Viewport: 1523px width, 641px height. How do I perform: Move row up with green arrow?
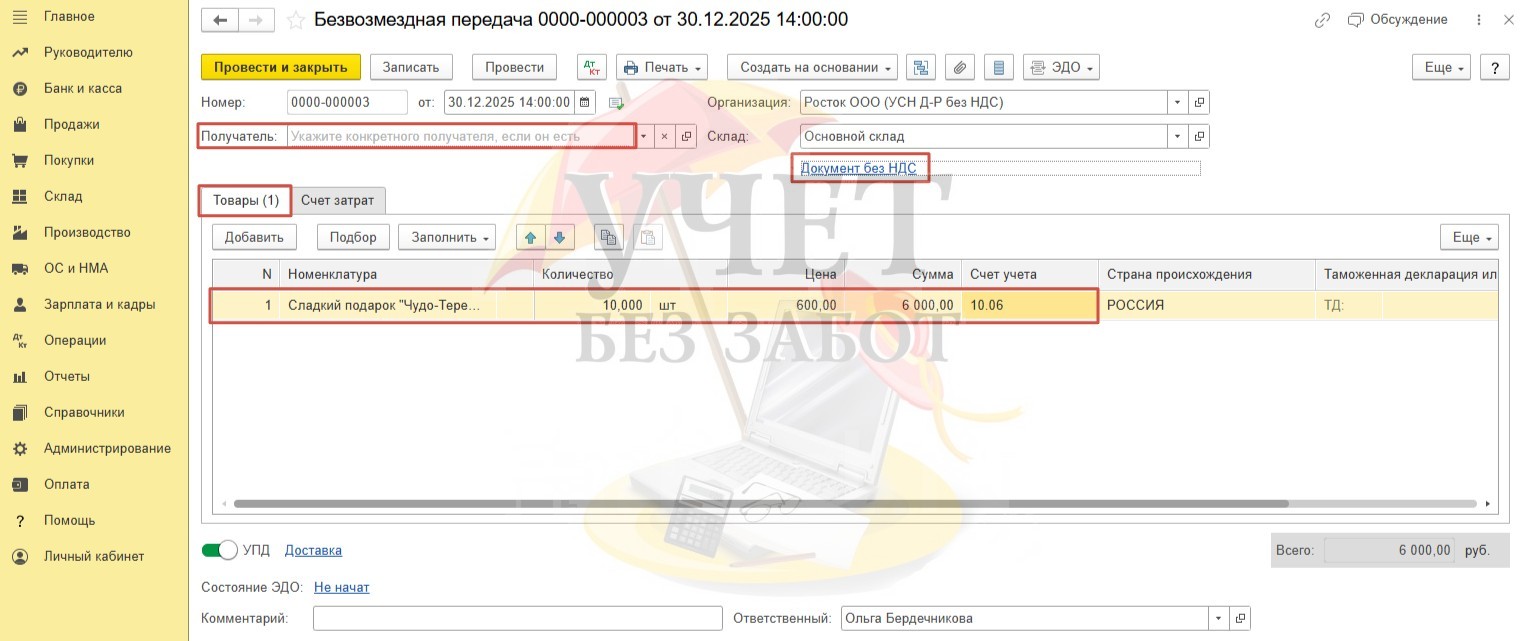[x=530, y=237]
